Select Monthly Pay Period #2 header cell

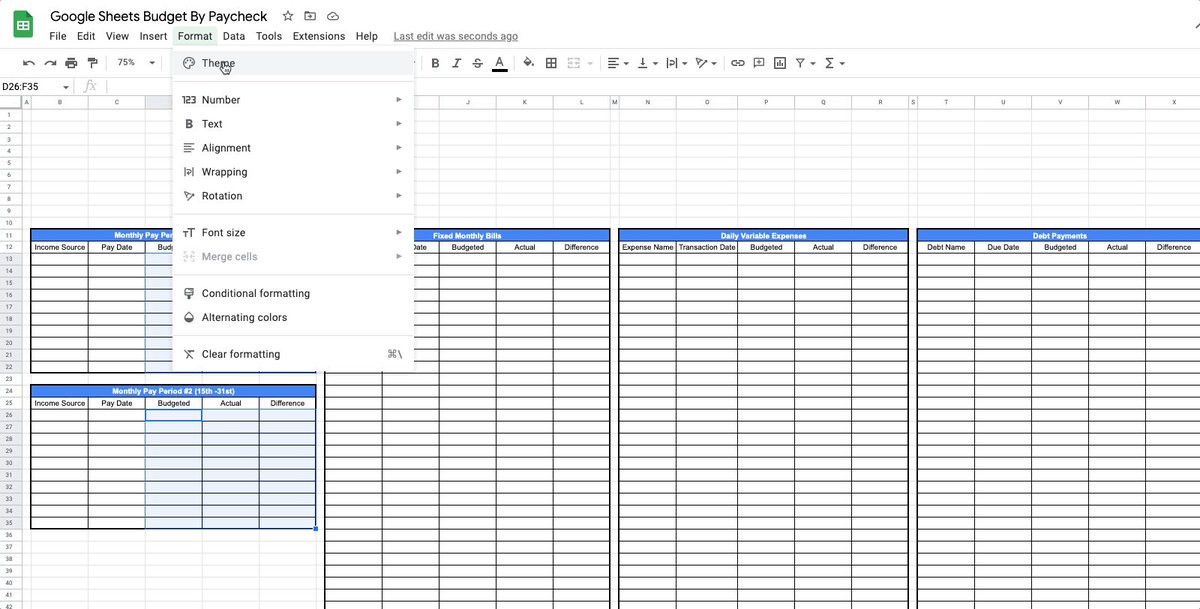[173, 392]
